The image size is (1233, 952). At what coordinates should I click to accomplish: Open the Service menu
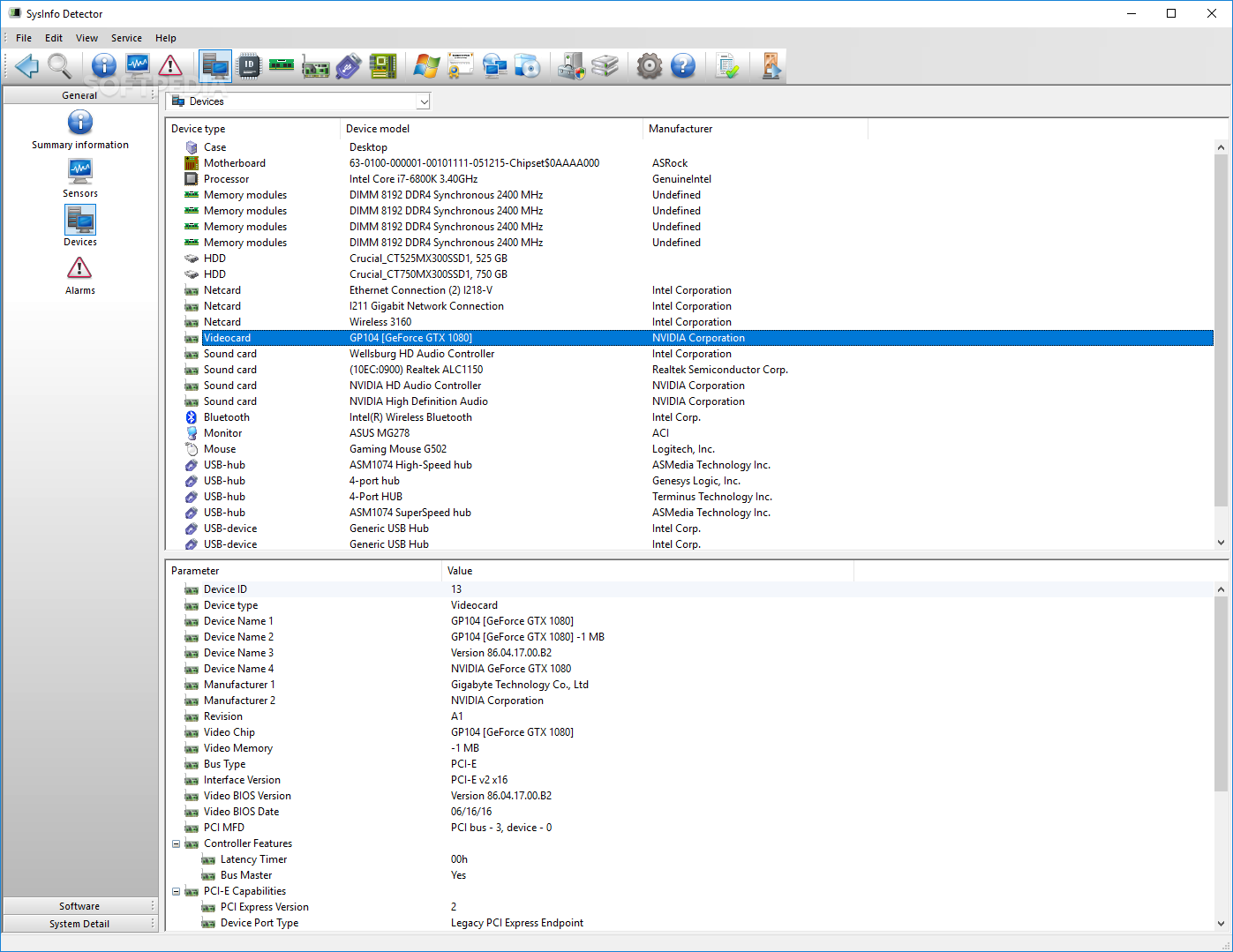126,38
